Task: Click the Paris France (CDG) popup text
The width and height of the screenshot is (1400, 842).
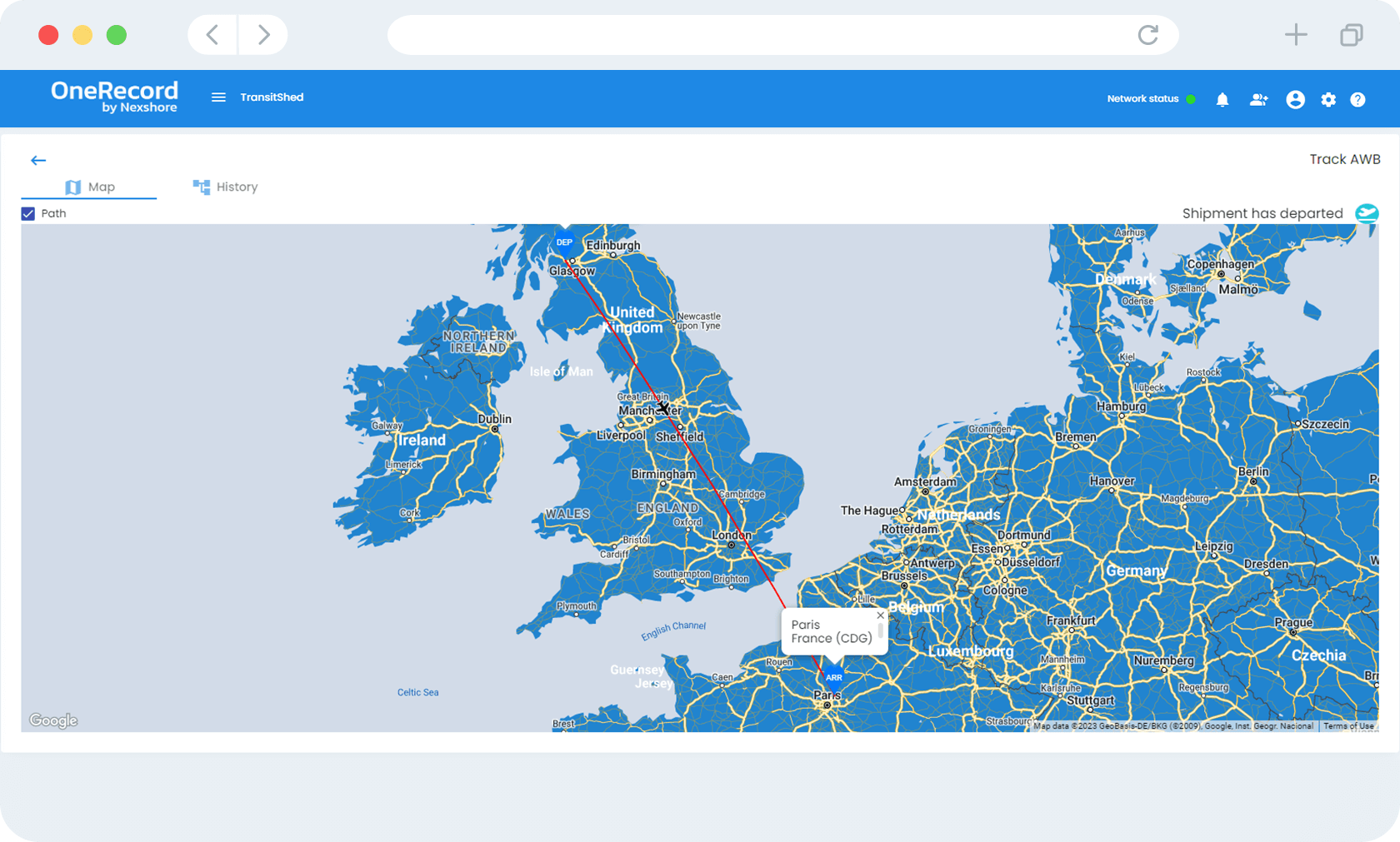Action: [832, 631]
